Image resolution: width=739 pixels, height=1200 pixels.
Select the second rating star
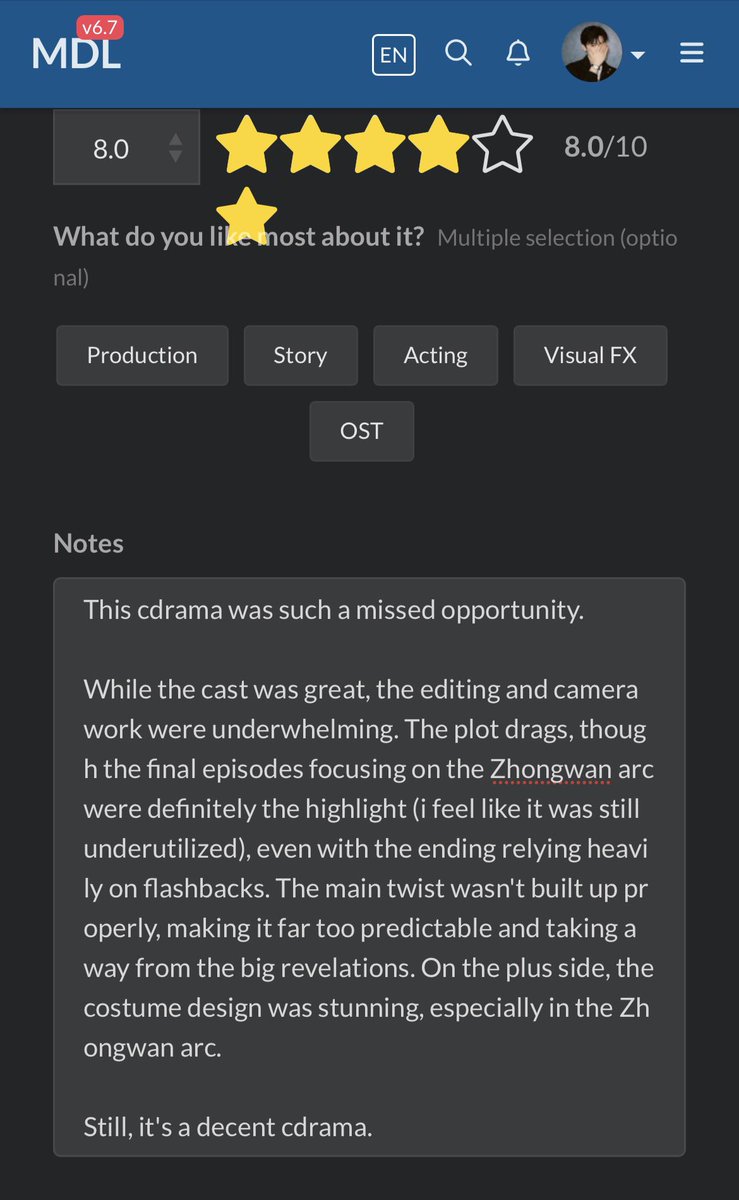coord(310,147)
